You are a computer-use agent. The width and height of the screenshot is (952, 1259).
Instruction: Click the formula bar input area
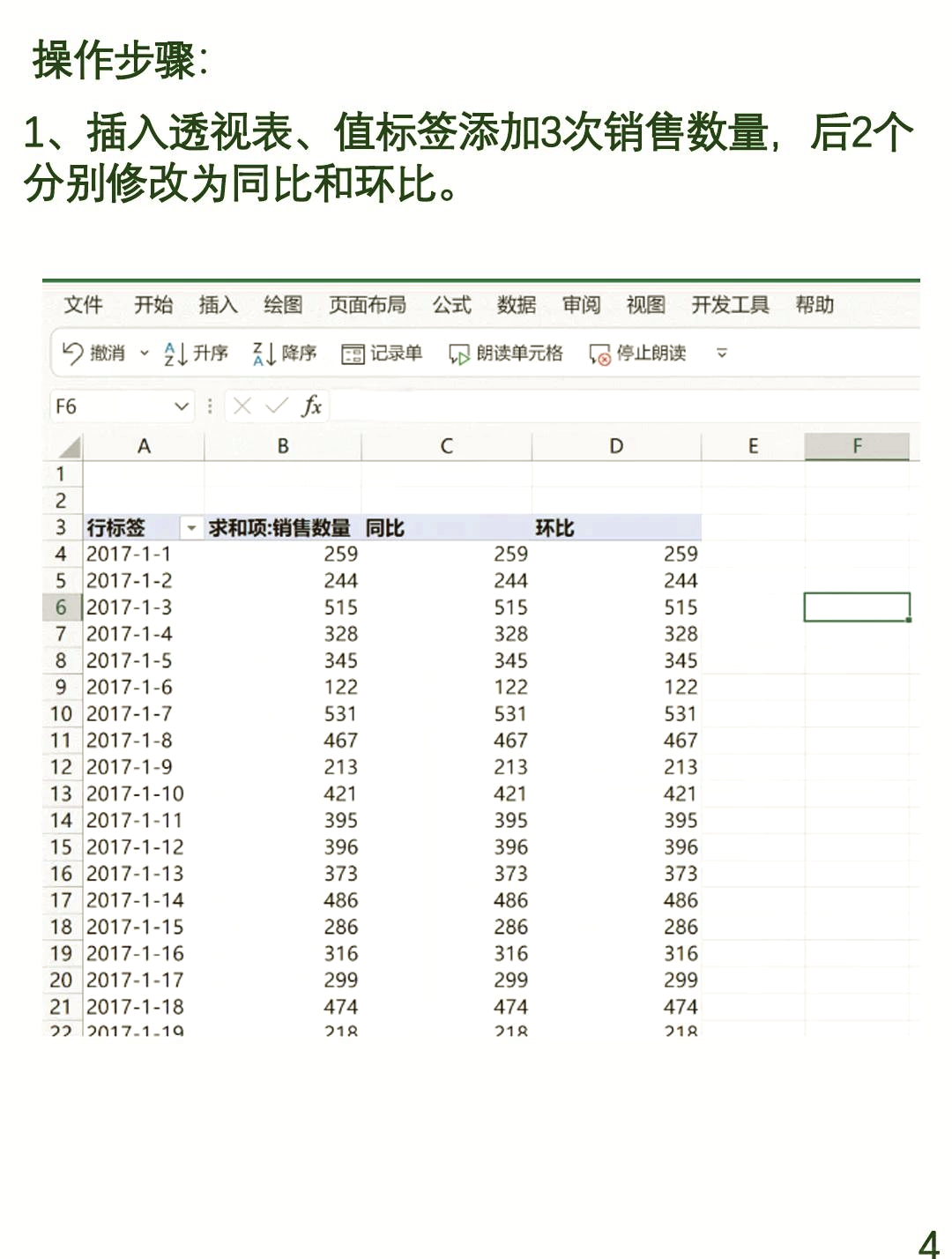[624, 406]
